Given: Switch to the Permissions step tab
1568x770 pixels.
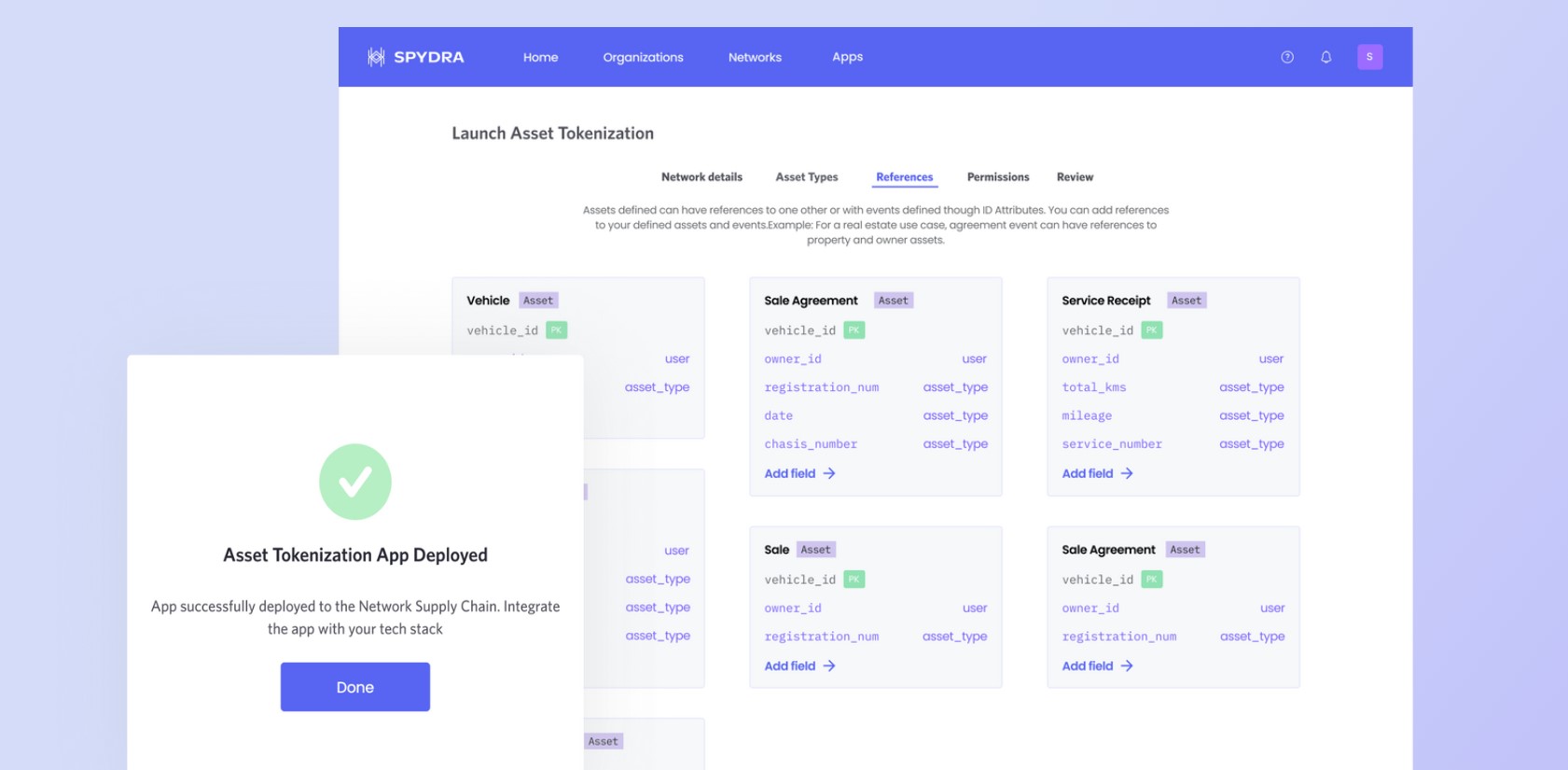Looking at the screenshot, I should point(998,177).
